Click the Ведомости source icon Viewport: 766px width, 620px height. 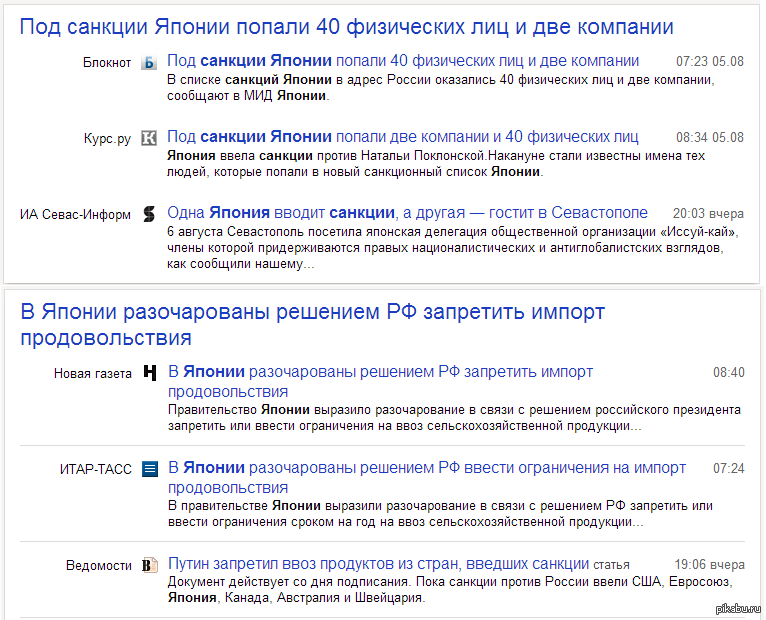tap(150, 565)
